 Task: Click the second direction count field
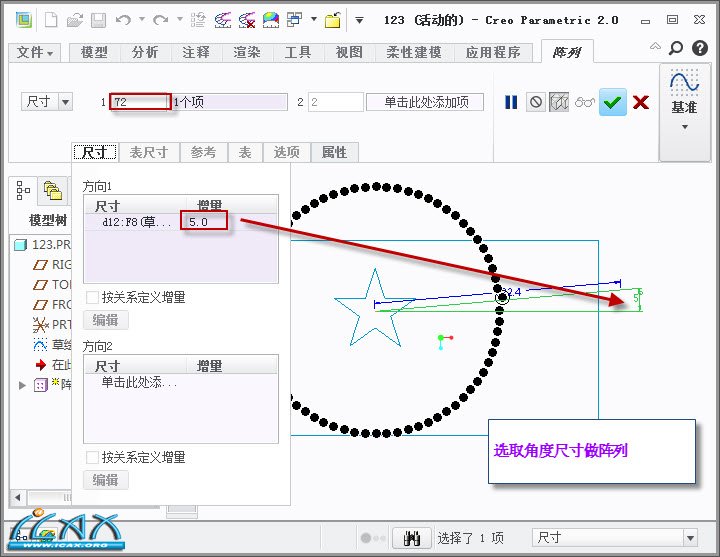336,102
